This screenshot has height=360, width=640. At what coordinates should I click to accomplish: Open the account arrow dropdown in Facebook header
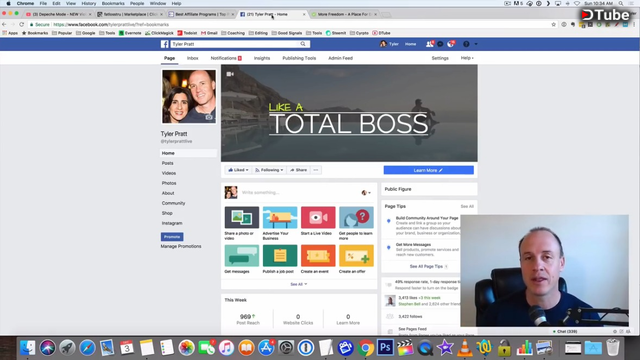[476, 44]
